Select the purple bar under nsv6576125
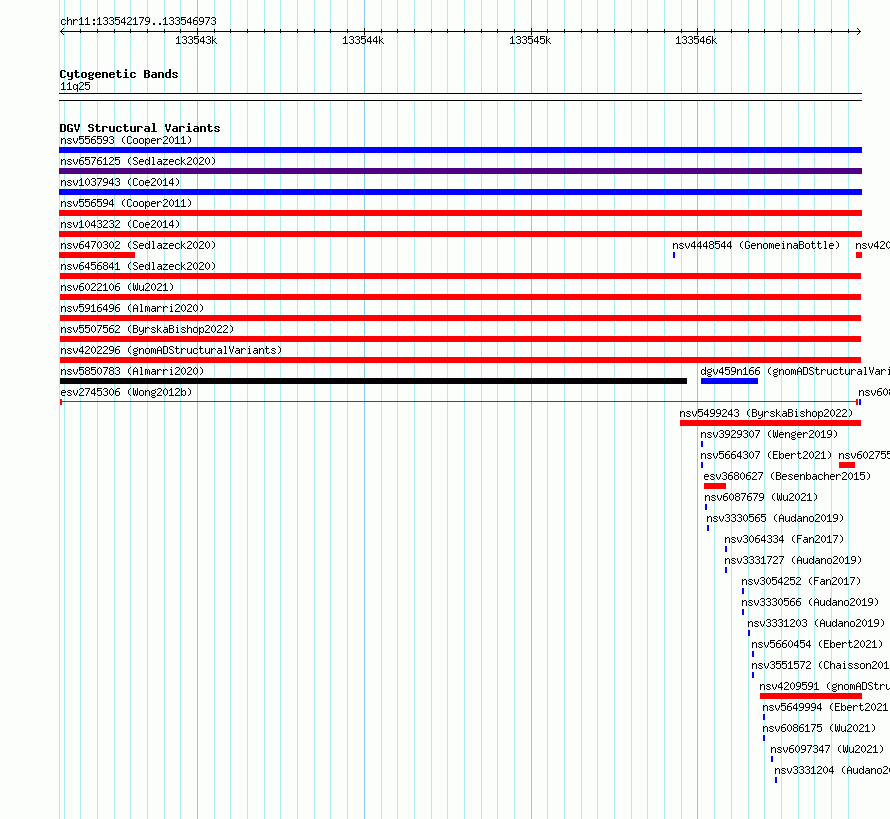The height and width of the screenshot is (819, 890). pos(460,171)
